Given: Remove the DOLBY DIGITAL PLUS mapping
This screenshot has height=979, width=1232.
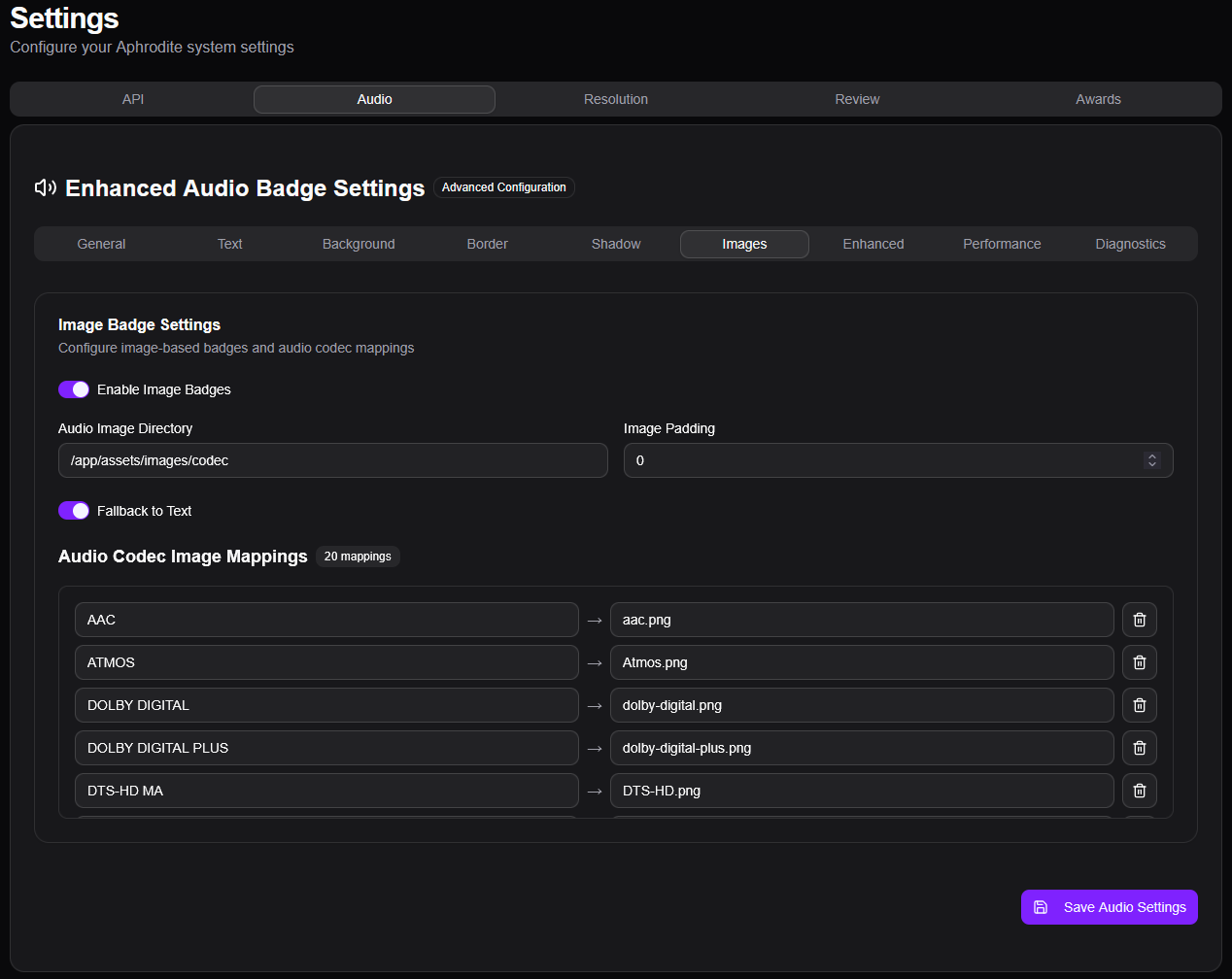Looking at the screenshot, I should (1140, 748).
